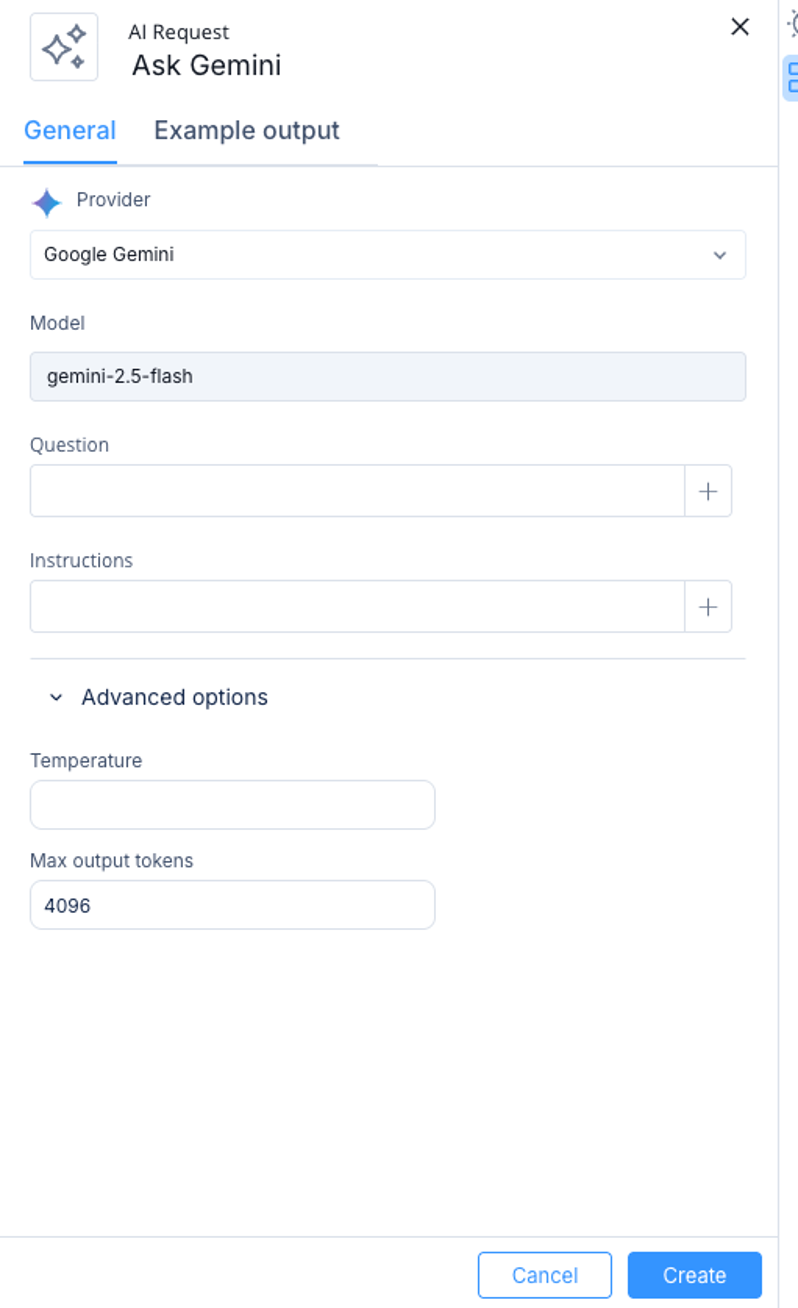Screen dimensions: 798x1308
Task: Click the sun-like icon at top right edge
Action: (793, 25)
